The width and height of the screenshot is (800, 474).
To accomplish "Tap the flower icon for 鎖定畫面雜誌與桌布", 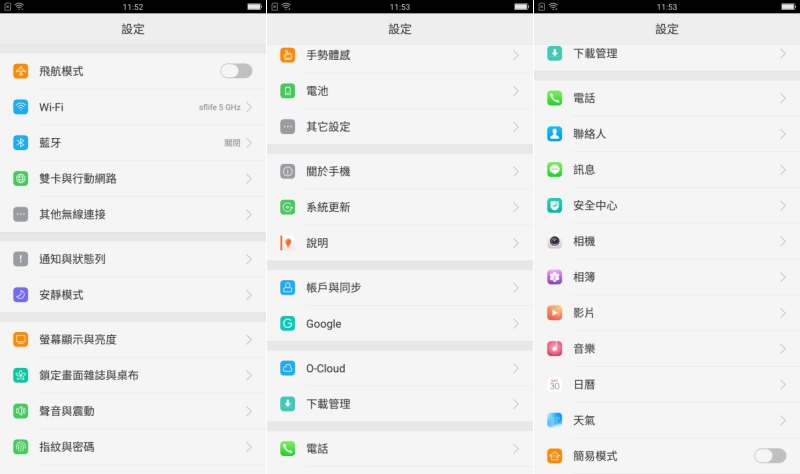I will point(20,375).
